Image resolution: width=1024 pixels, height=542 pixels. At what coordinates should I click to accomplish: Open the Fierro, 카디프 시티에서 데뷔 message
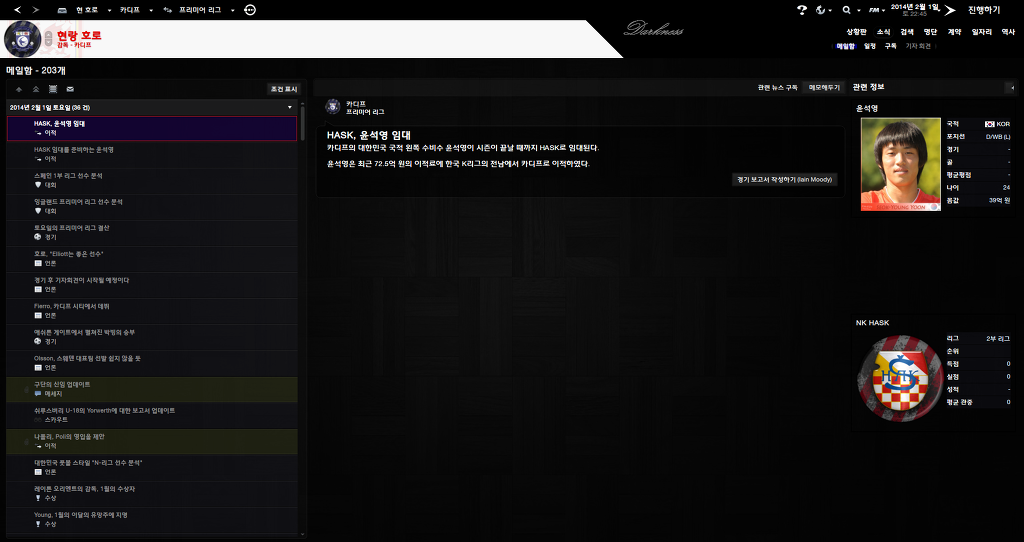point(152,311)
